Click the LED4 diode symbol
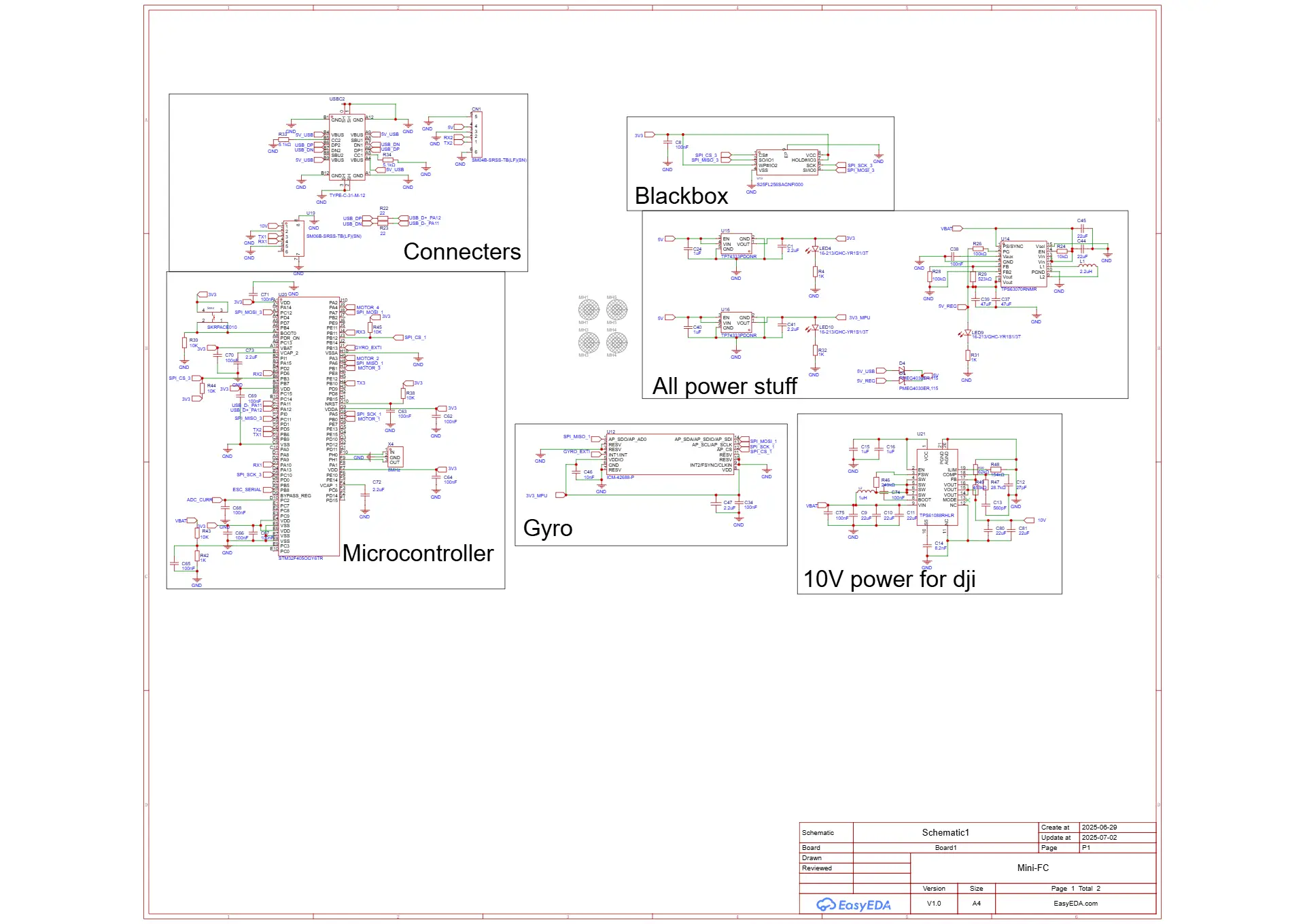 click(x=814, y=249)
